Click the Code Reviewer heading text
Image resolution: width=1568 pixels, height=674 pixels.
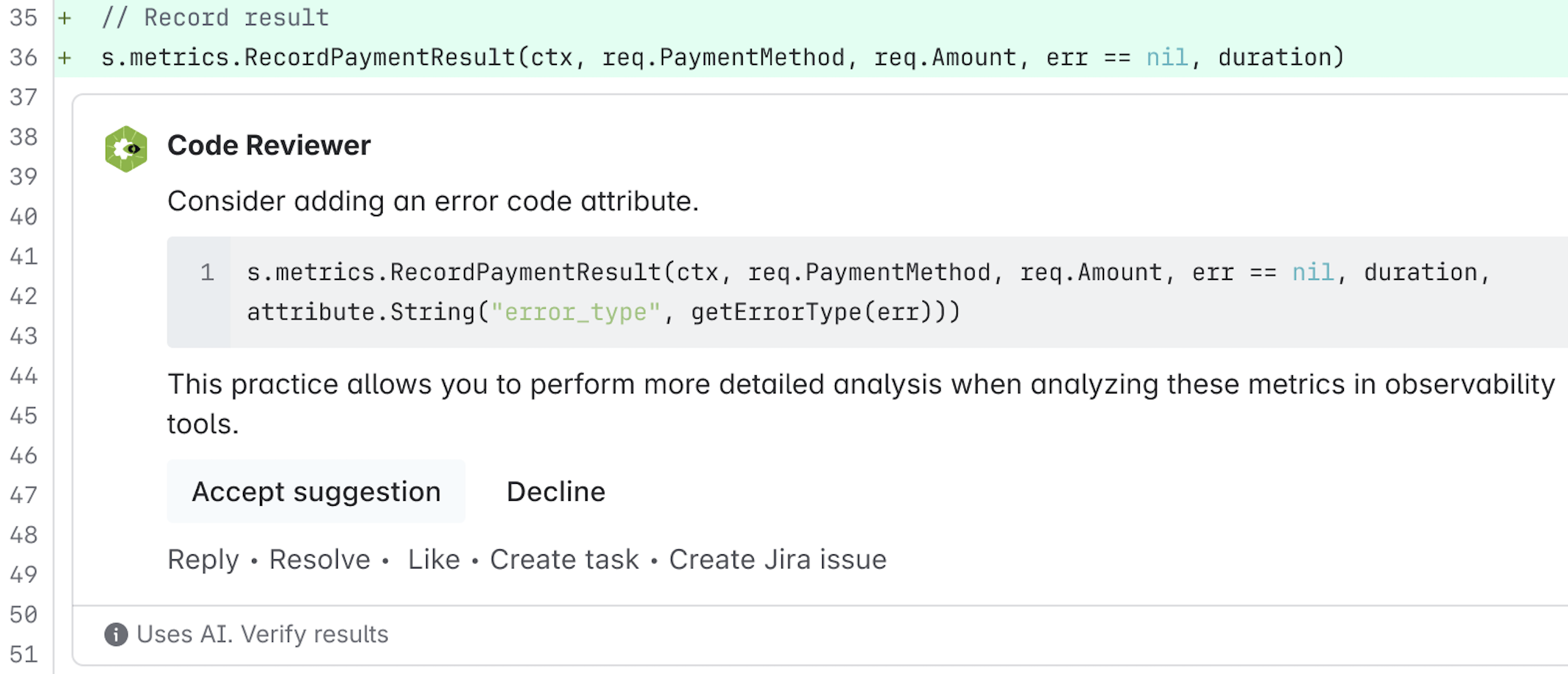point(269,145)
